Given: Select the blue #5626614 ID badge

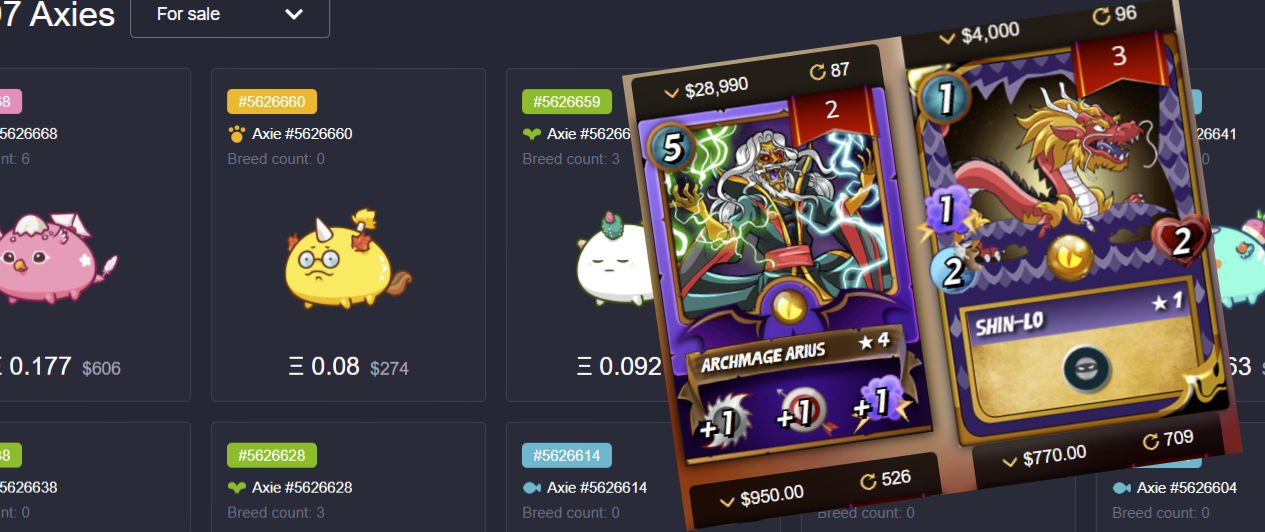Looking at the screenshot, I should (567, 456).
